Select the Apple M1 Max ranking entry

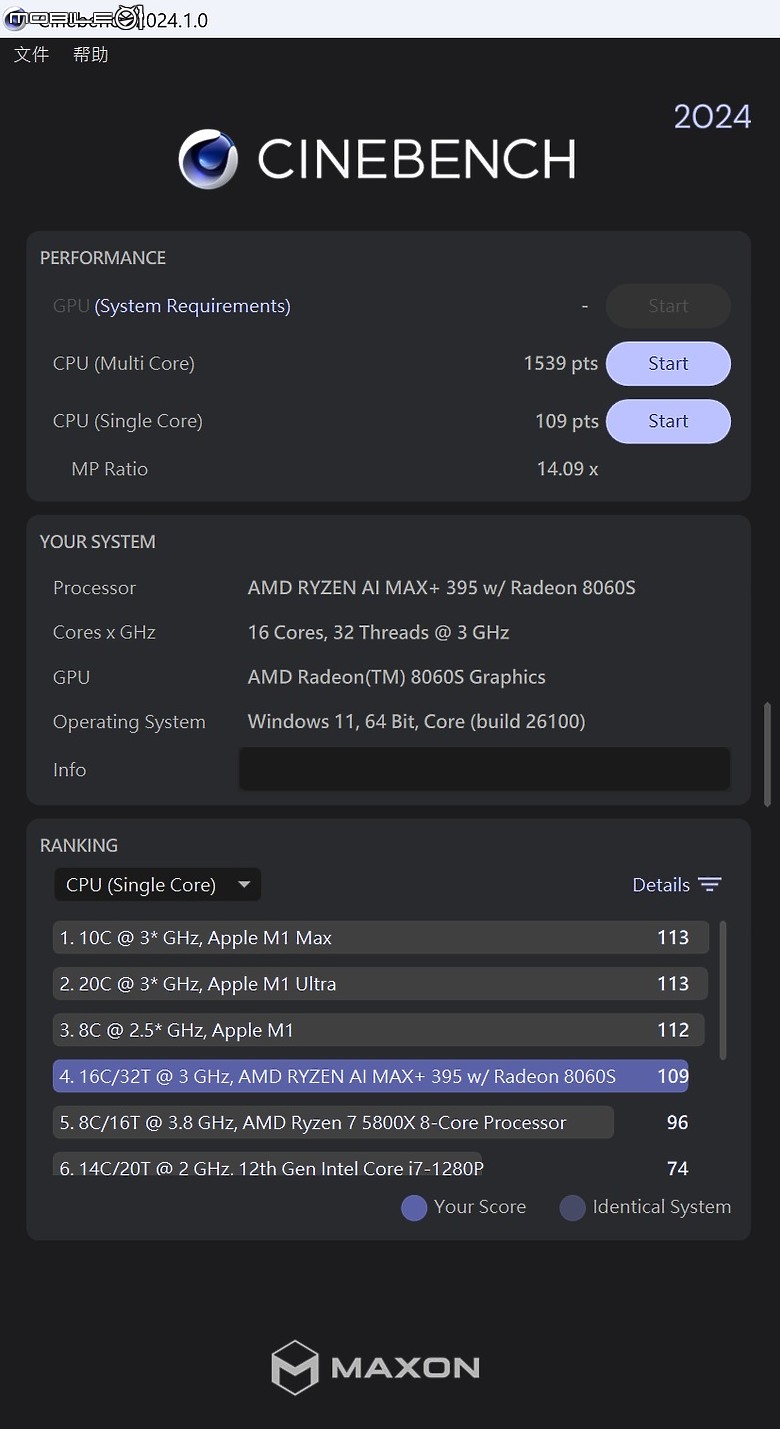[x=381, y=938]
